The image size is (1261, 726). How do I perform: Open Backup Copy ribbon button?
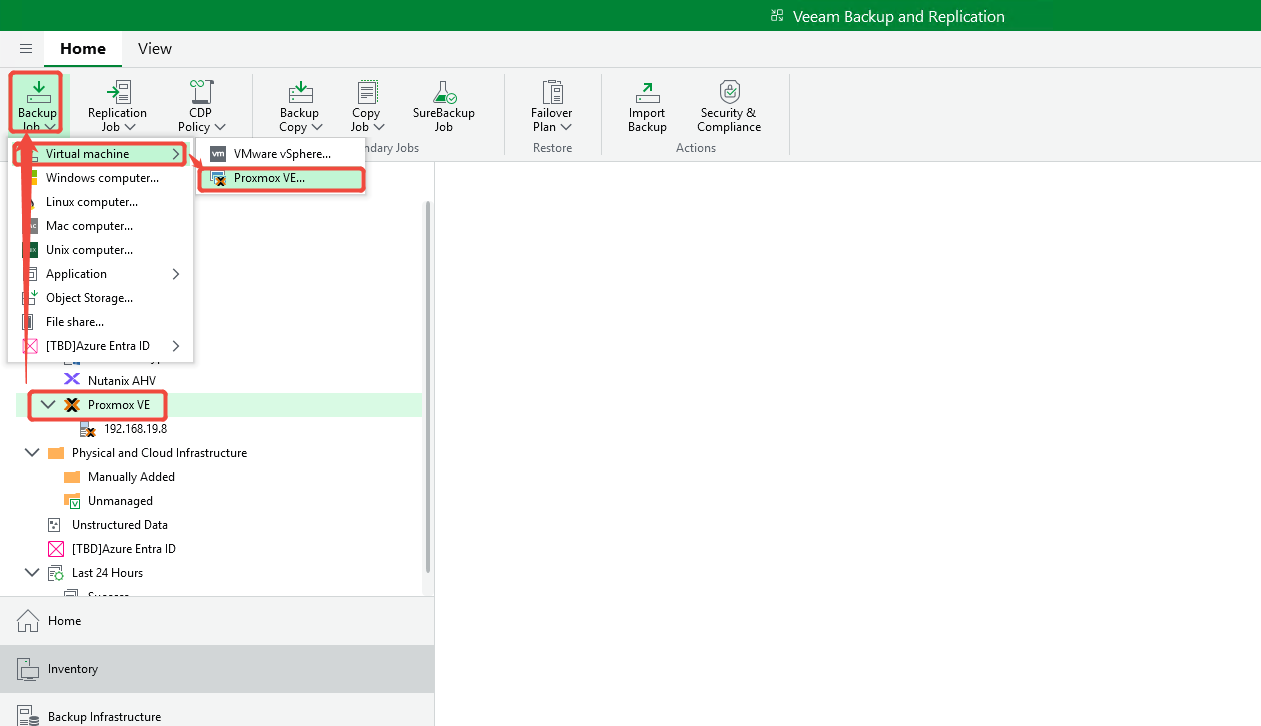pos(300,106)
